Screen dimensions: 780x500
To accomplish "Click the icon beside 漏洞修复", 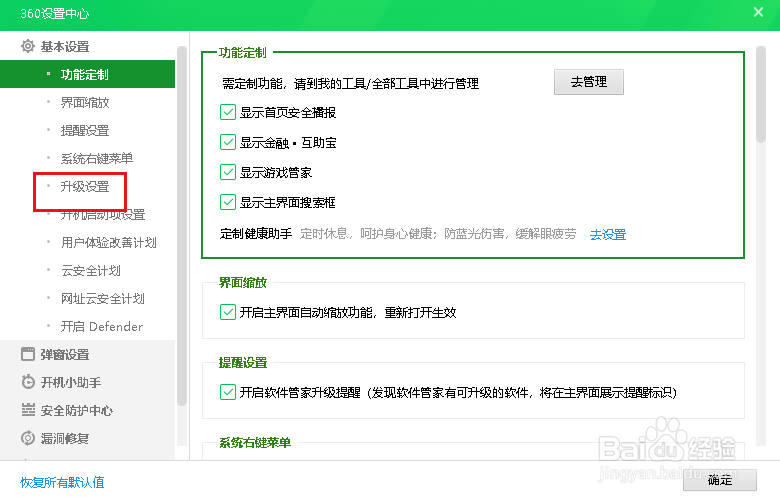I will tap(28, 438).
